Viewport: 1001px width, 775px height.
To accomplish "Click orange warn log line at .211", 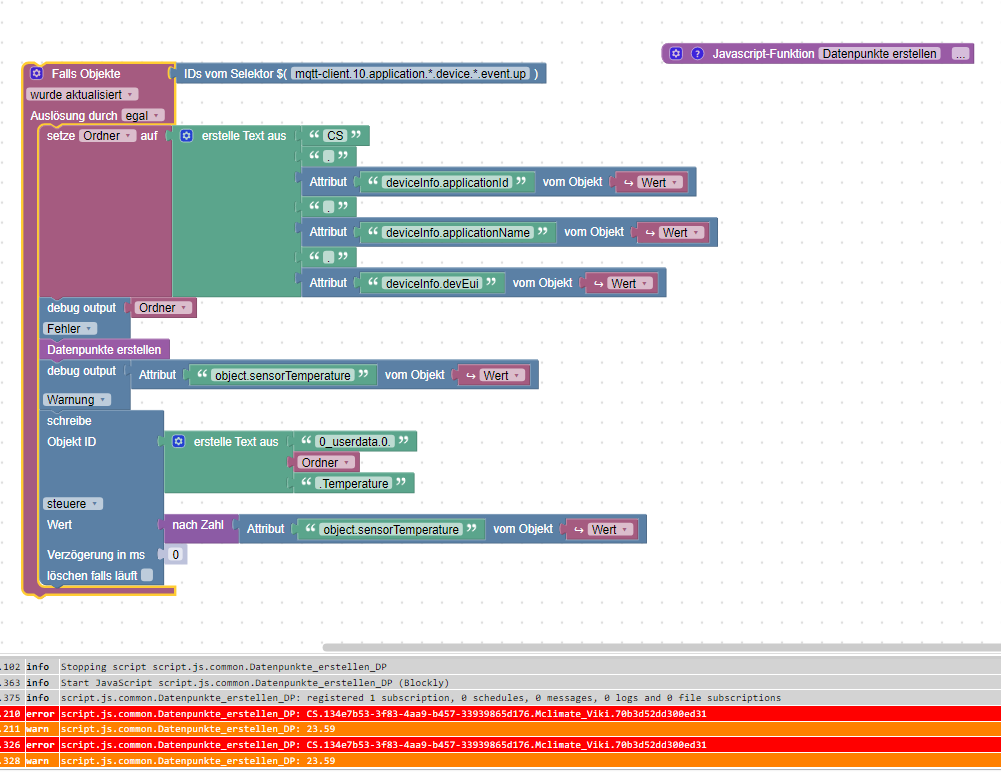I will (500, 729).
